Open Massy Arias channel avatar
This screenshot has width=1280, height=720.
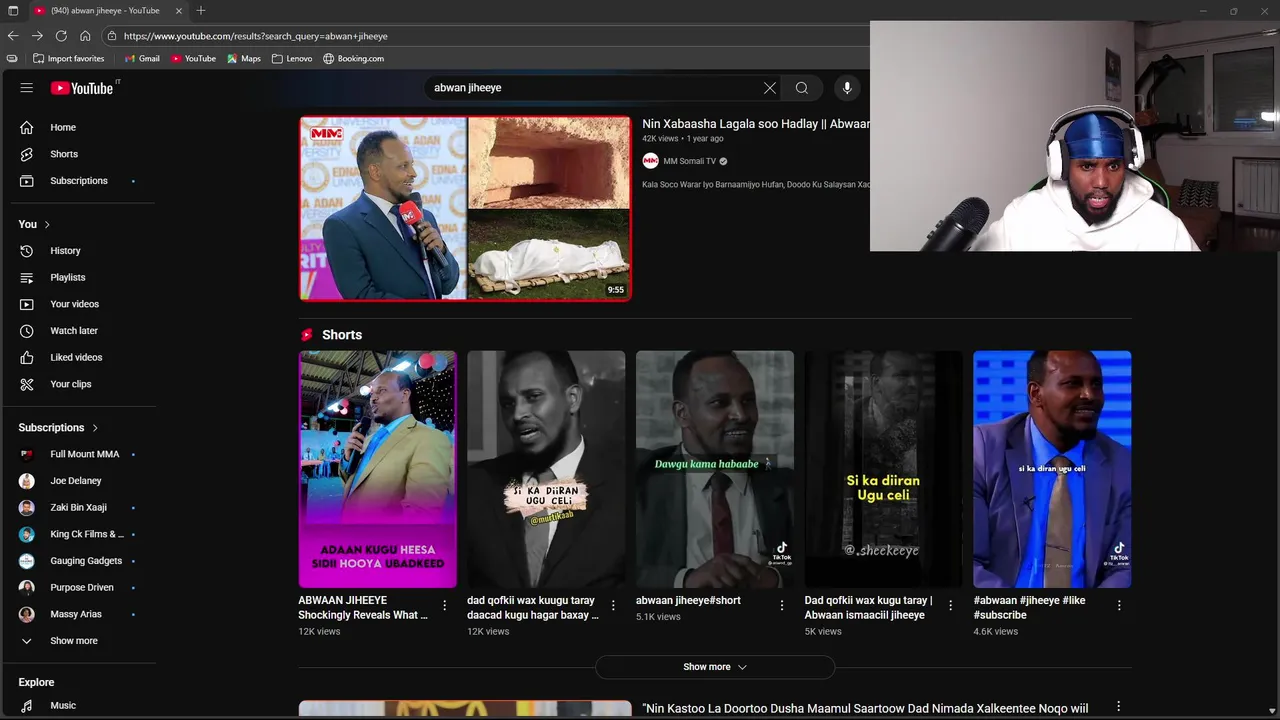[x=27, y=614]
